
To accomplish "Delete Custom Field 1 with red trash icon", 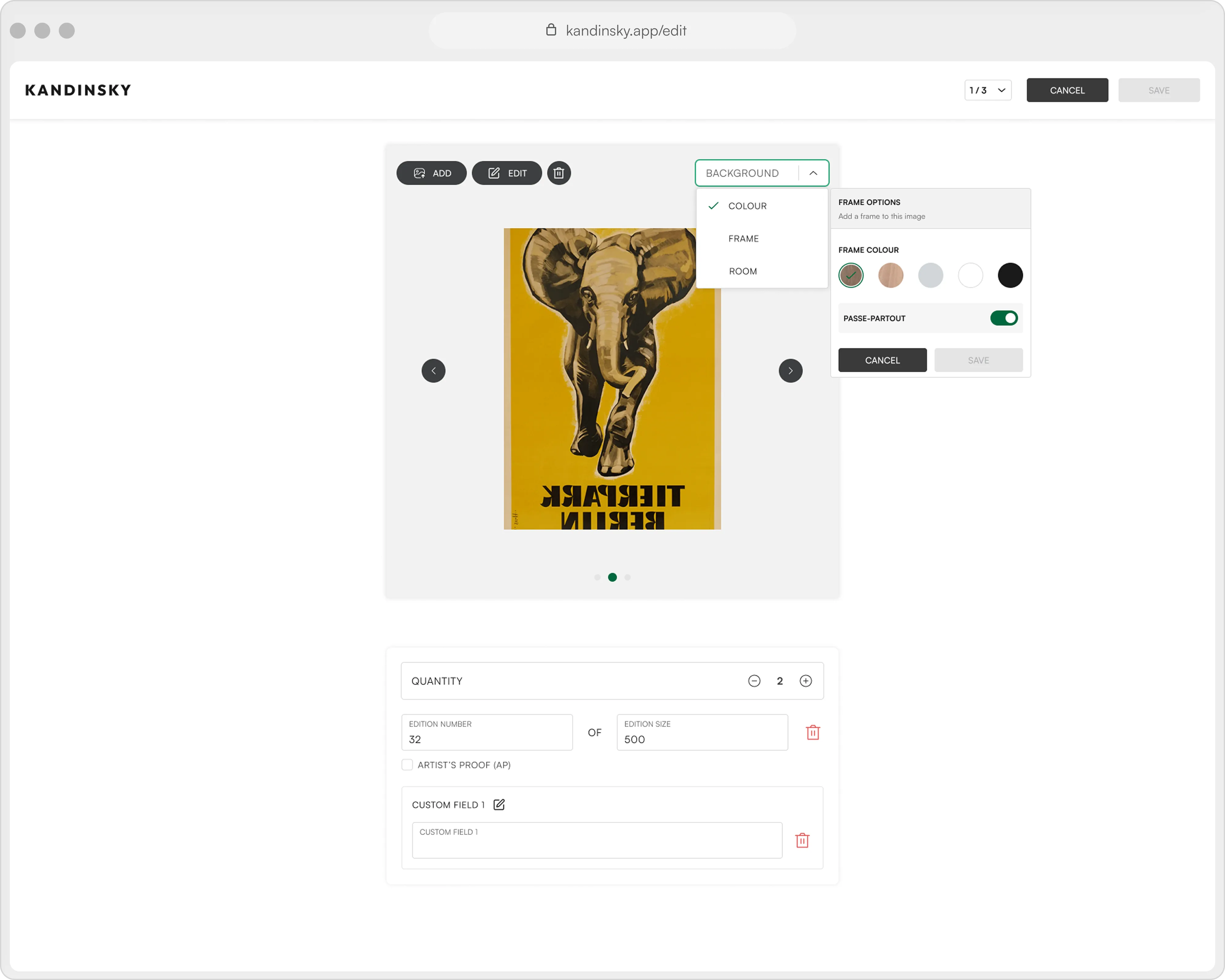I will pos(802,840).
